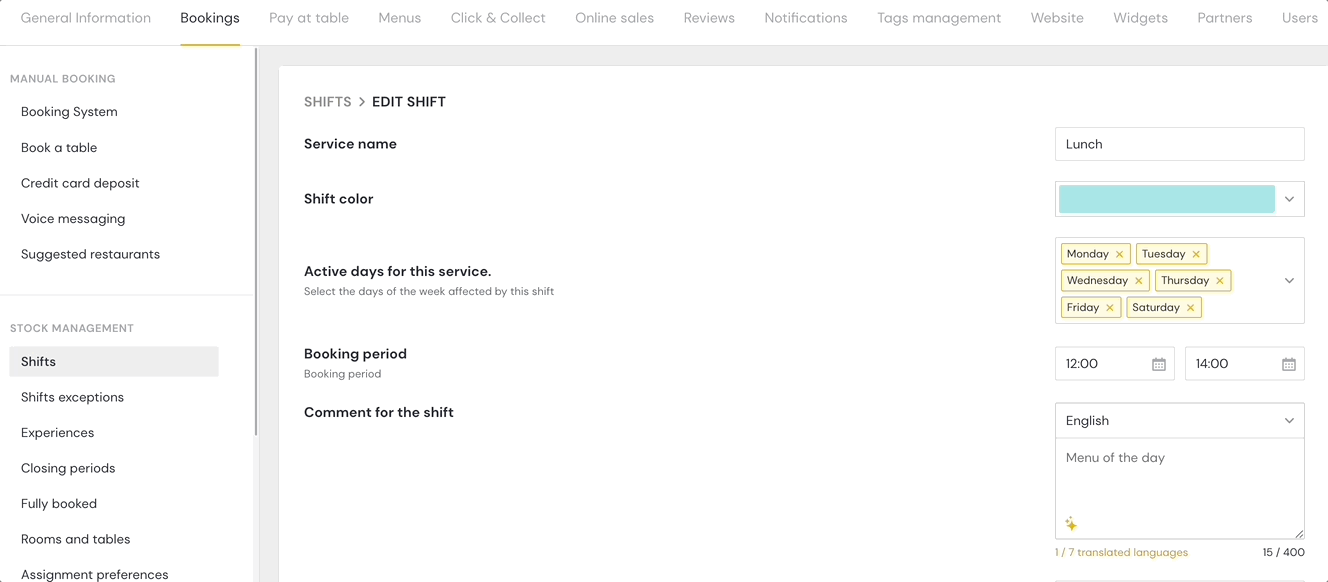
Task: Open the Reviews tab
Action: click(709, 18)
